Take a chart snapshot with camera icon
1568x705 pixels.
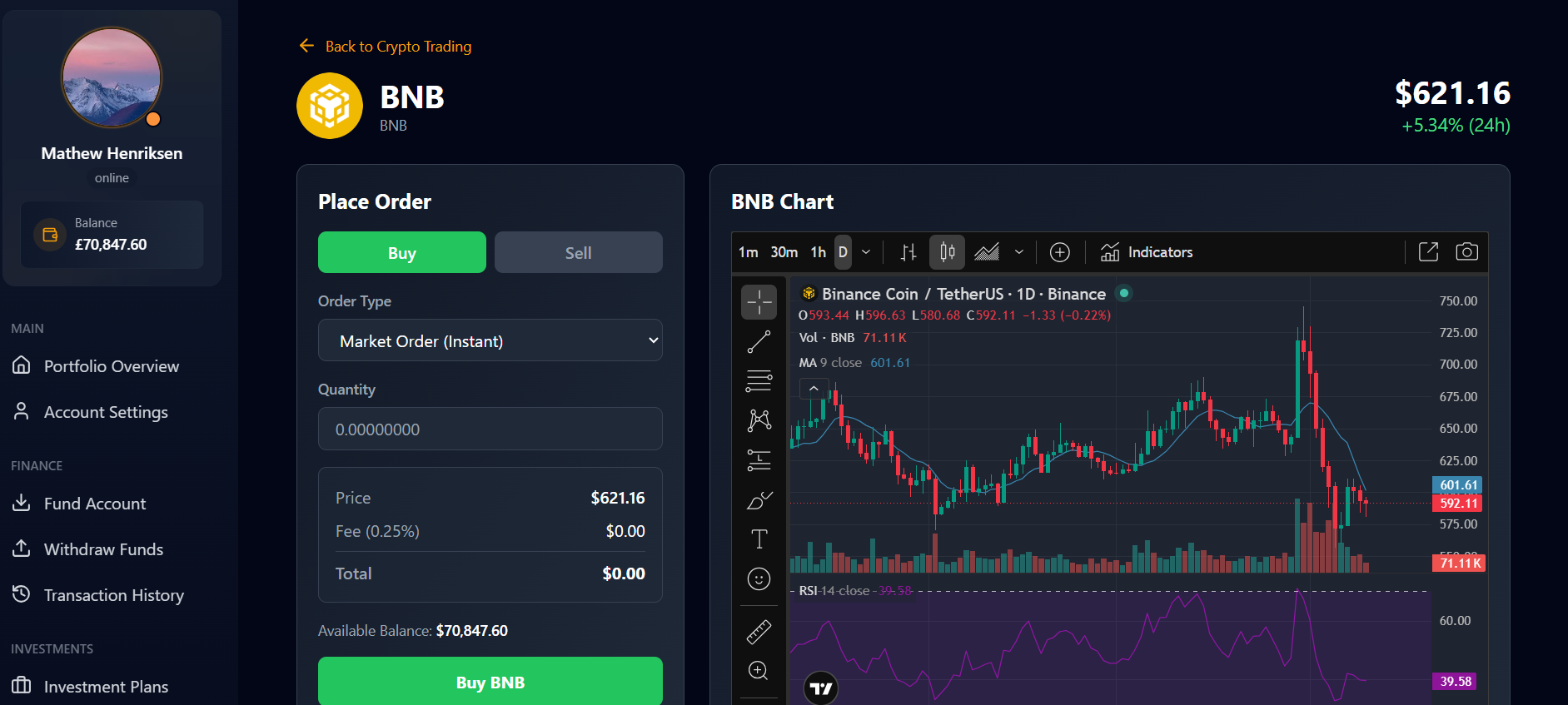coord(1467,252)
